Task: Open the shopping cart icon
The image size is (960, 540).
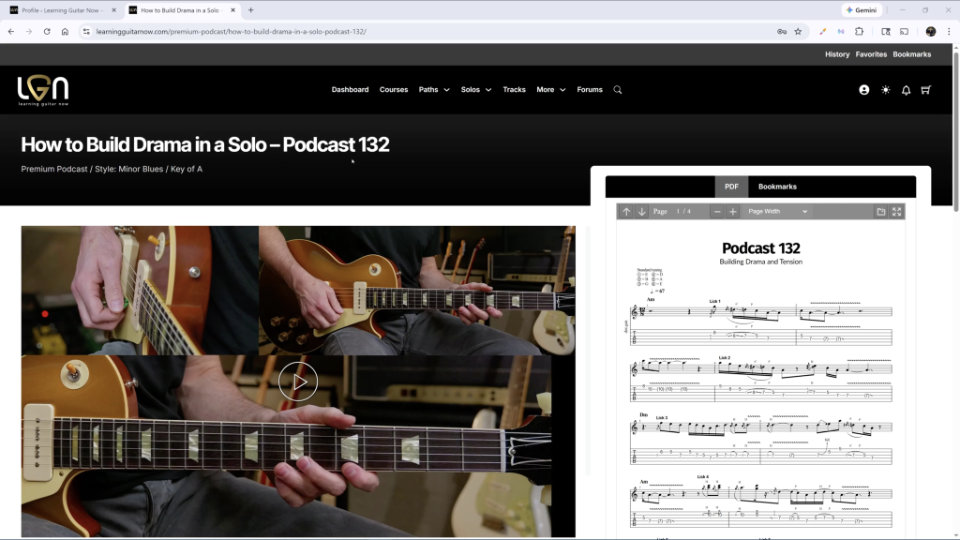Action: pyautogui.click(x=925, y=90)
